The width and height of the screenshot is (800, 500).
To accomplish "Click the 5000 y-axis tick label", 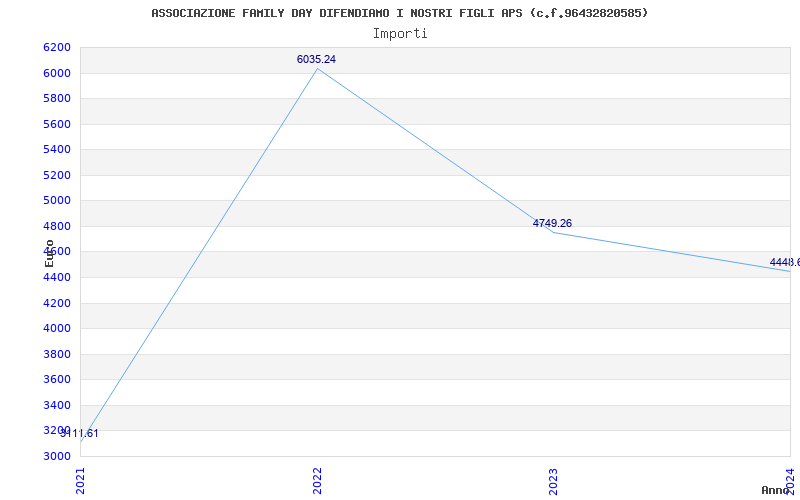I will pos(57,201).
